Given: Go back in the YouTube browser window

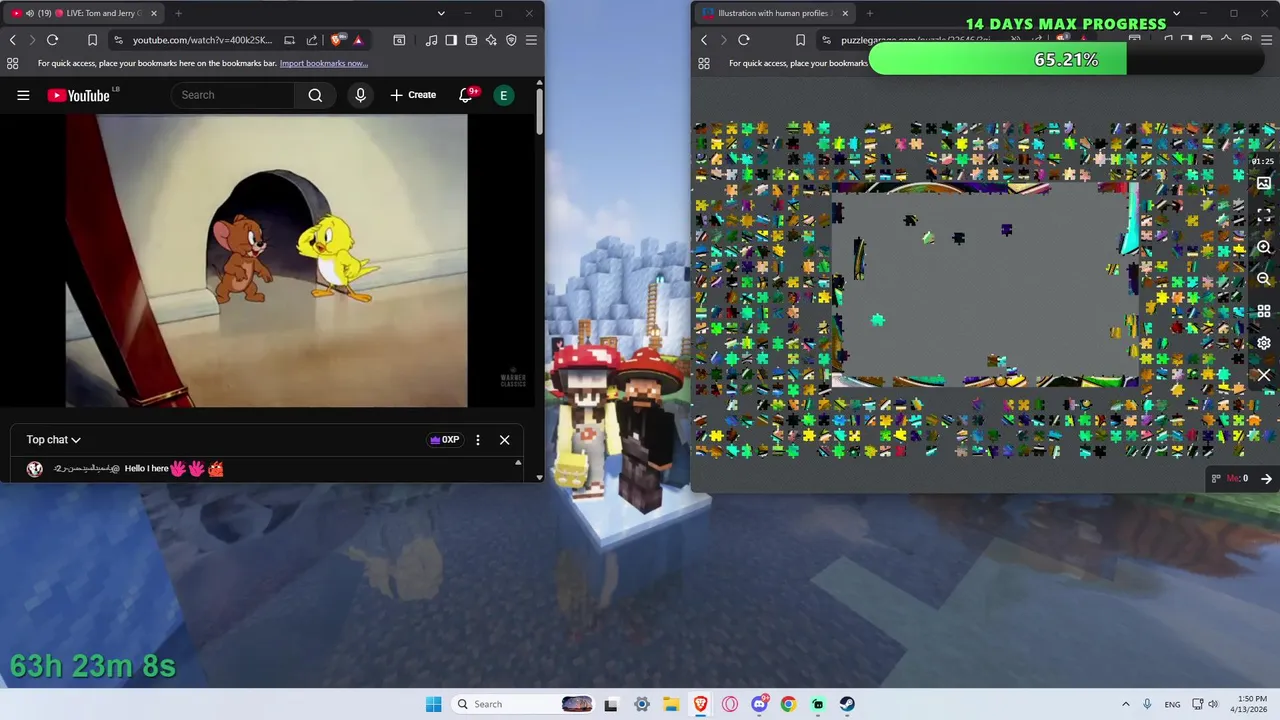Looking at the screenshot, I should (12, 40).
